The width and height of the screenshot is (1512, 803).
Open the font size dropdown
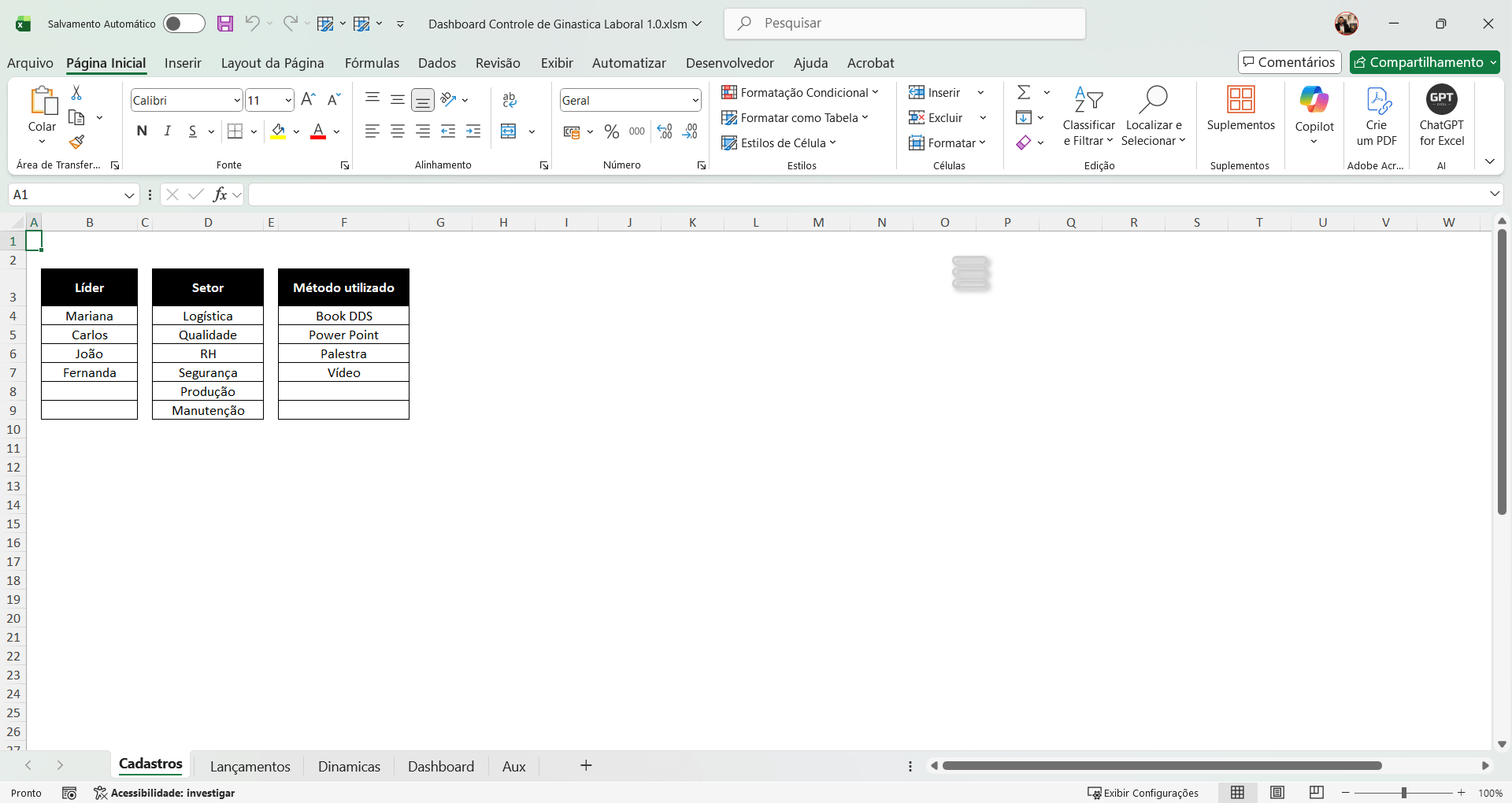[289, 100]
